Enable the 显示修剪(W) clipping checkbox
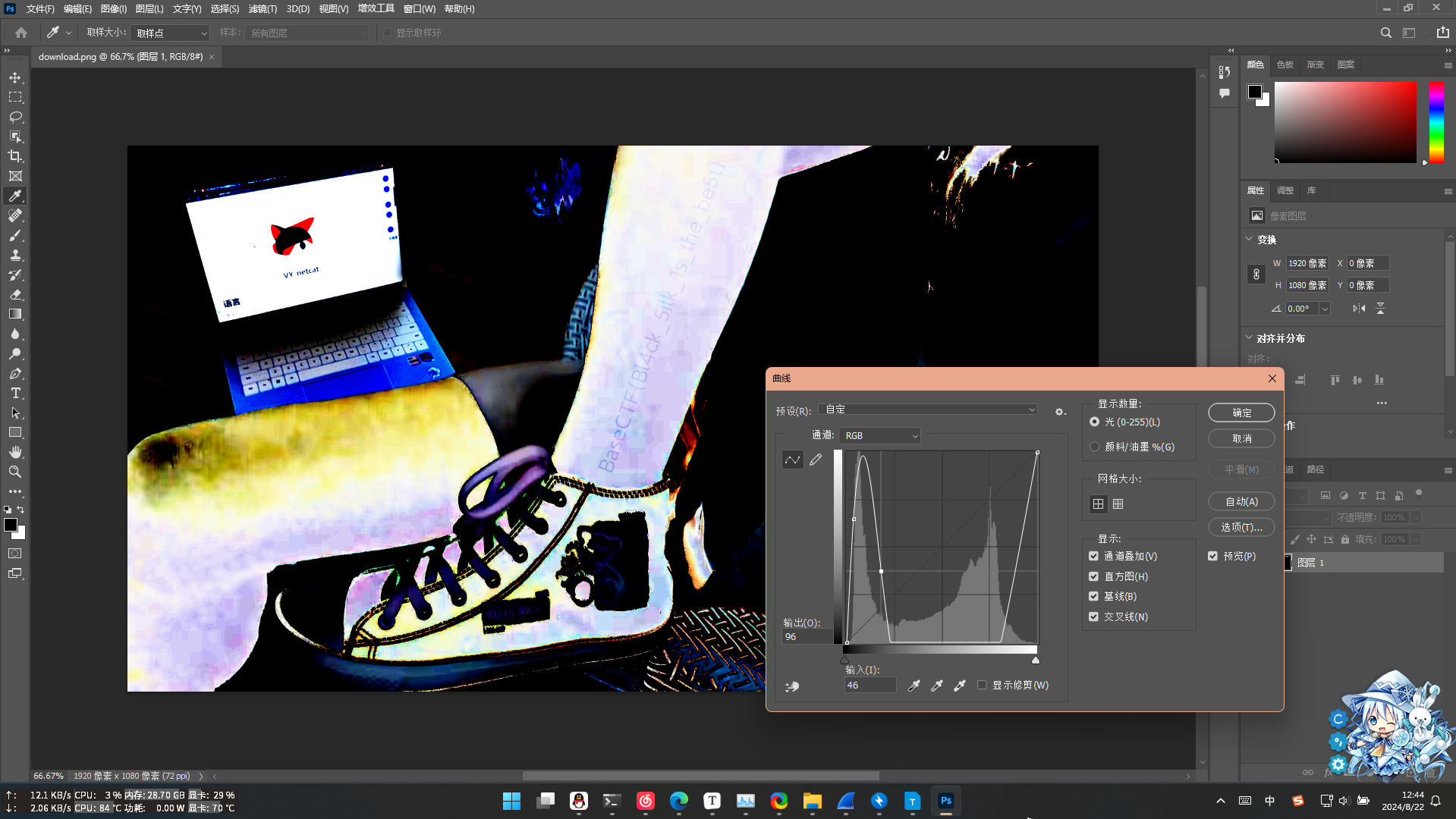The image size is (1456, 819). click(x=982, y=685)
